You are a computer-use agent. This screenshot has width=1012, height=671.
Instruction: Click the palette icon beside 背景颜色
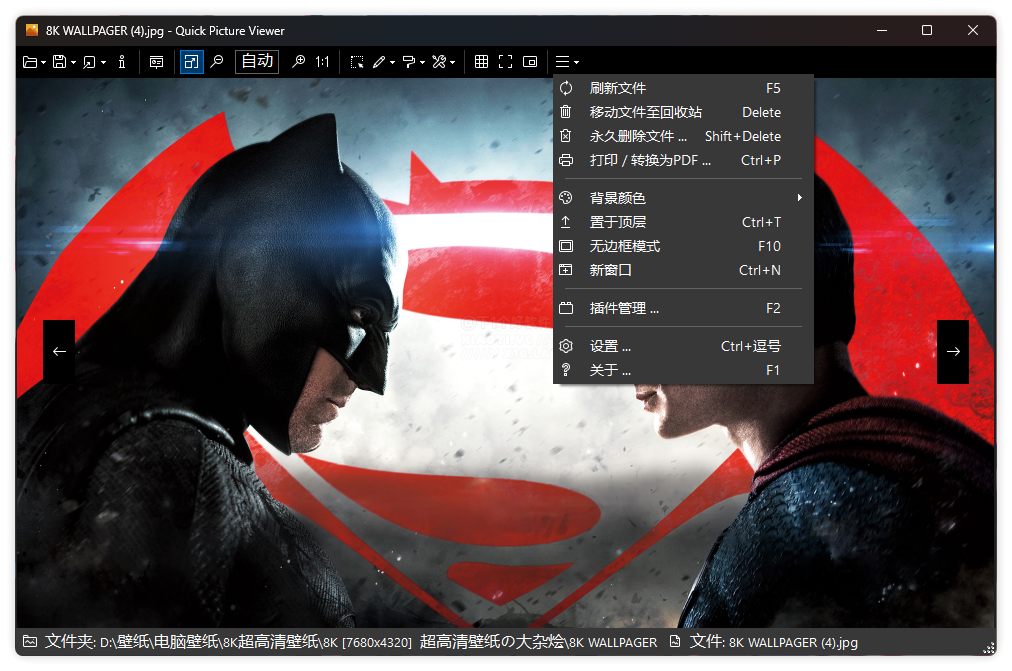coord(566,197)
